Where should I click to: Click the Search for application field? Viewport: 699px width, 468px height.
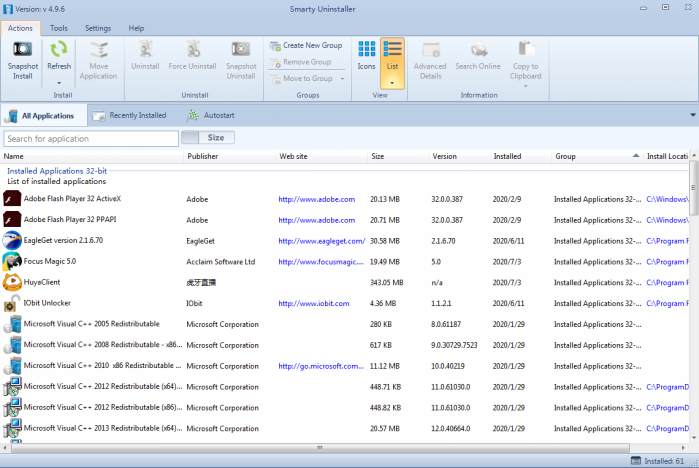pyautogui.click(x=91, y=139)
